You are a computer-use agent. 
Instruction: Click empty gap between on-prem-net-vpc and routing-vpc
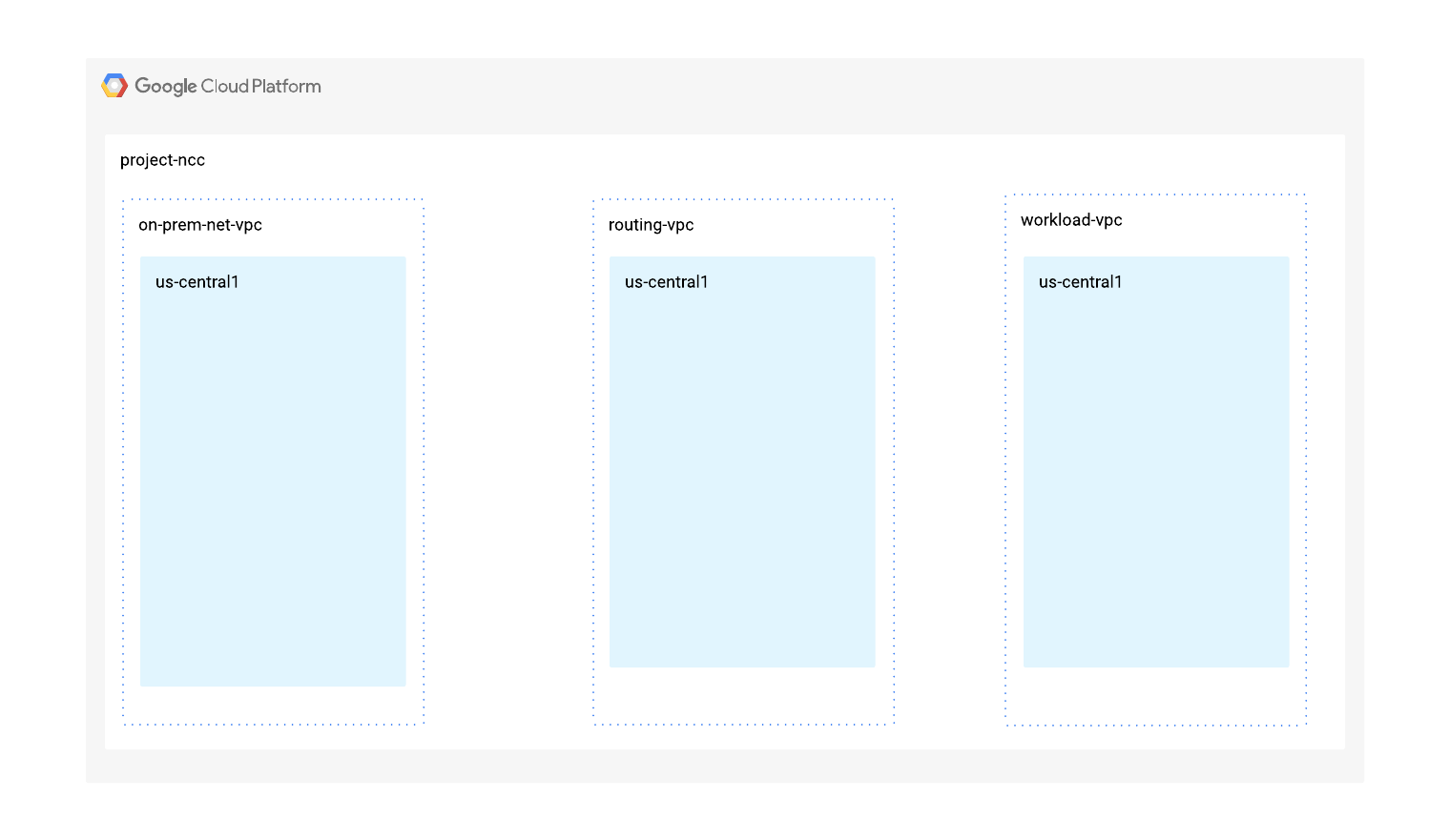click(507, 458)
